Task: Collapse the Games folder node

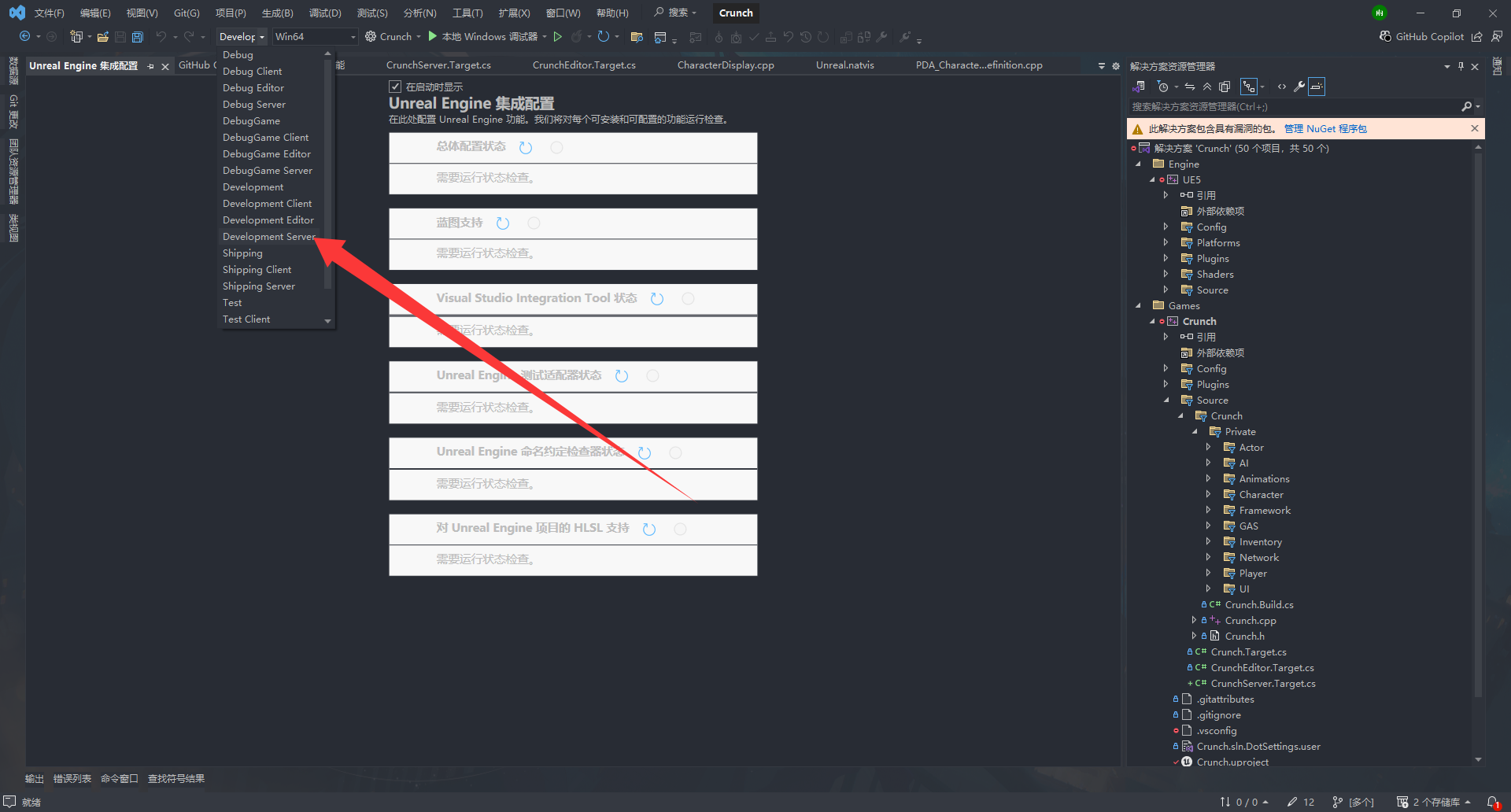Action: [x=1138, y=306]
